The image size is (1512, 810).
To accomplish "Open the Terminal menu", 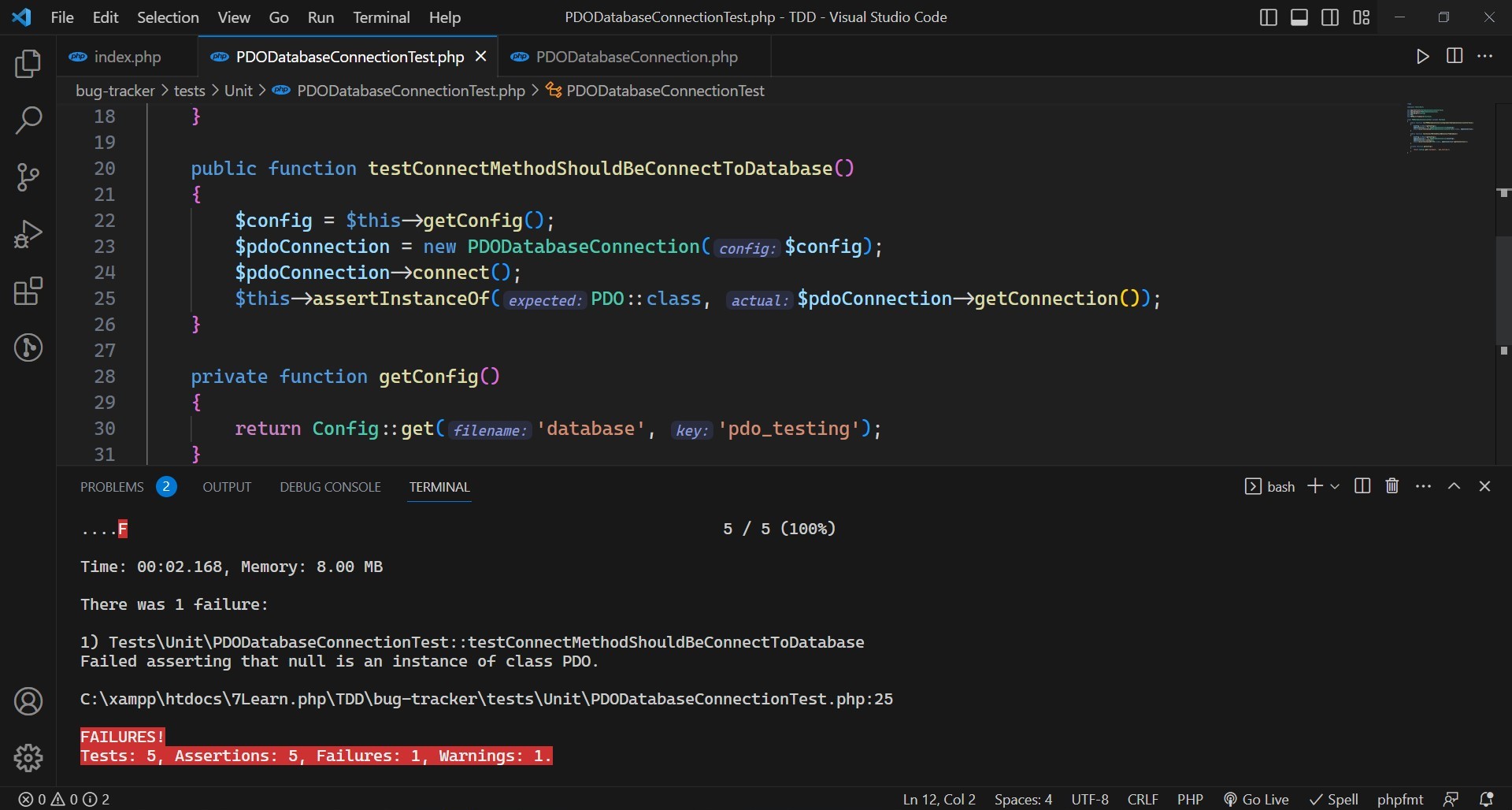I will [381, 17].
